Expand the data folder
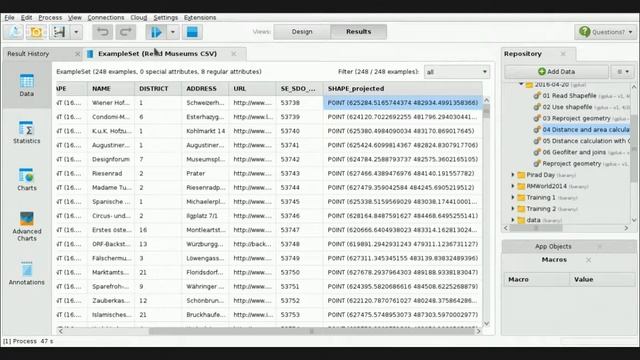The image size is (640, 360). pyautogui.click(x=513, y=220)
